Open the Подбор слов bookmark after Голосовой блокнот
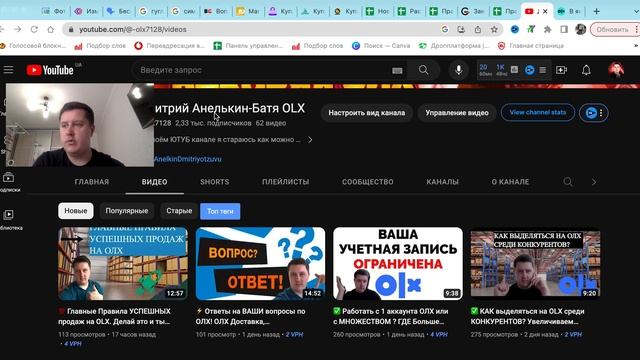The height and width of the screenshot is (360, 640). (100, 46)
